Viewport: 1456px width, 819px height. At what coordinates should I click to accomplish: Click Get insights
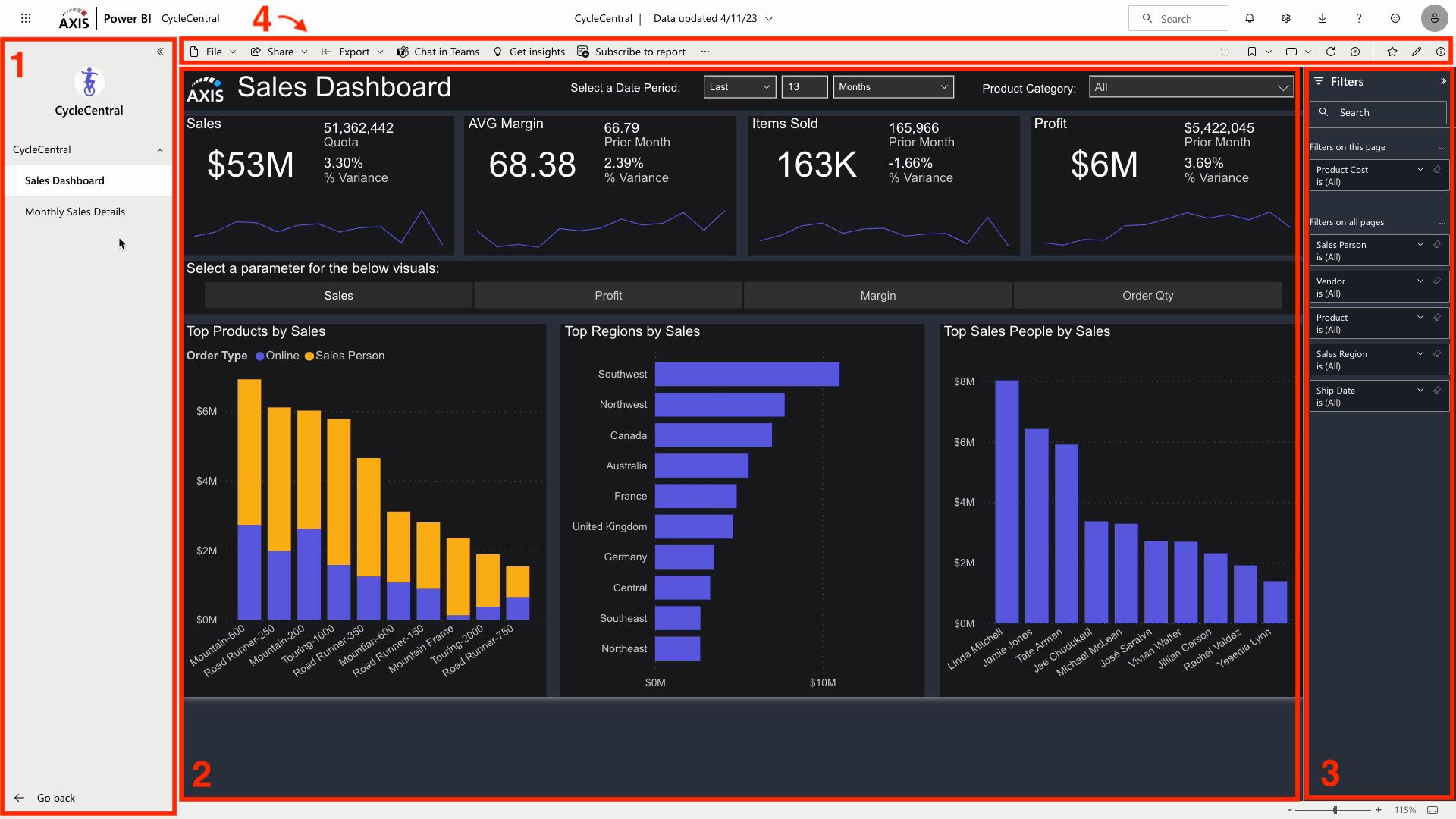pyautogui.click(x=529, y=52)
